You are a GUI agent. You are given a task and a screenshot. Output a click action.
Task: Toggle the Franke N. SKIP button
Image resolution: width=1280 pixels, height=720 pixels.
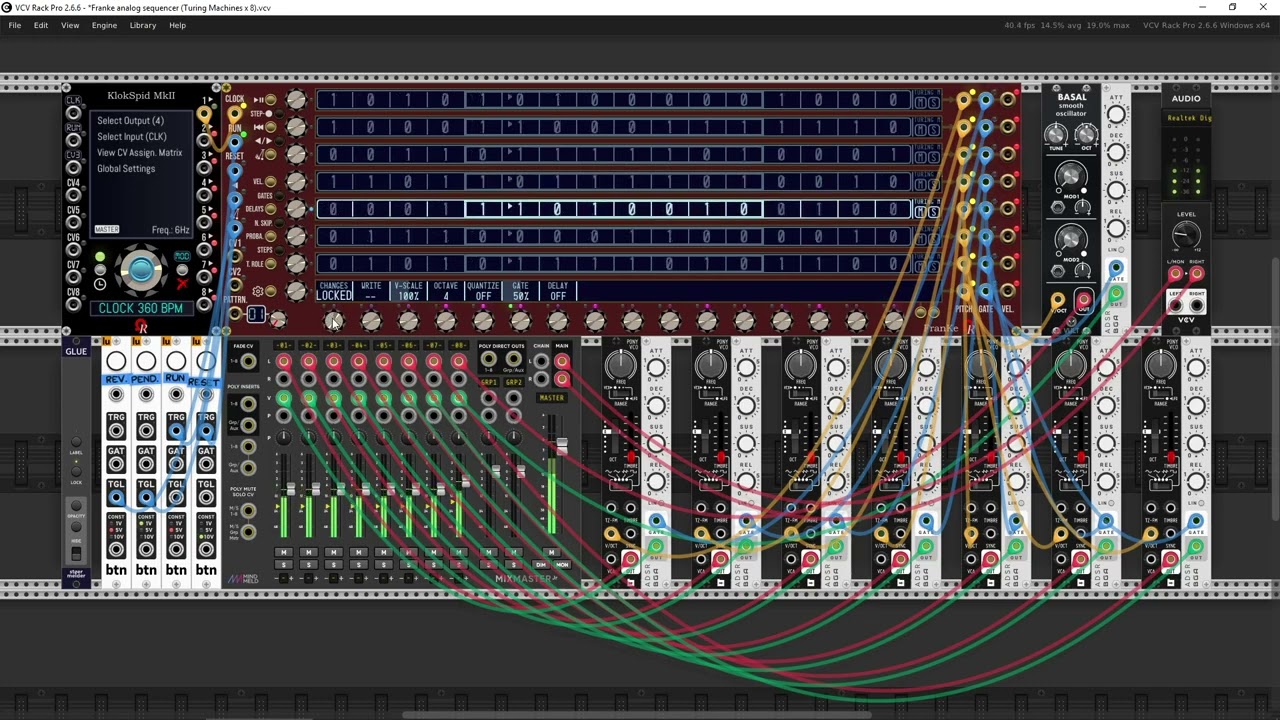(x=280, y=222)
